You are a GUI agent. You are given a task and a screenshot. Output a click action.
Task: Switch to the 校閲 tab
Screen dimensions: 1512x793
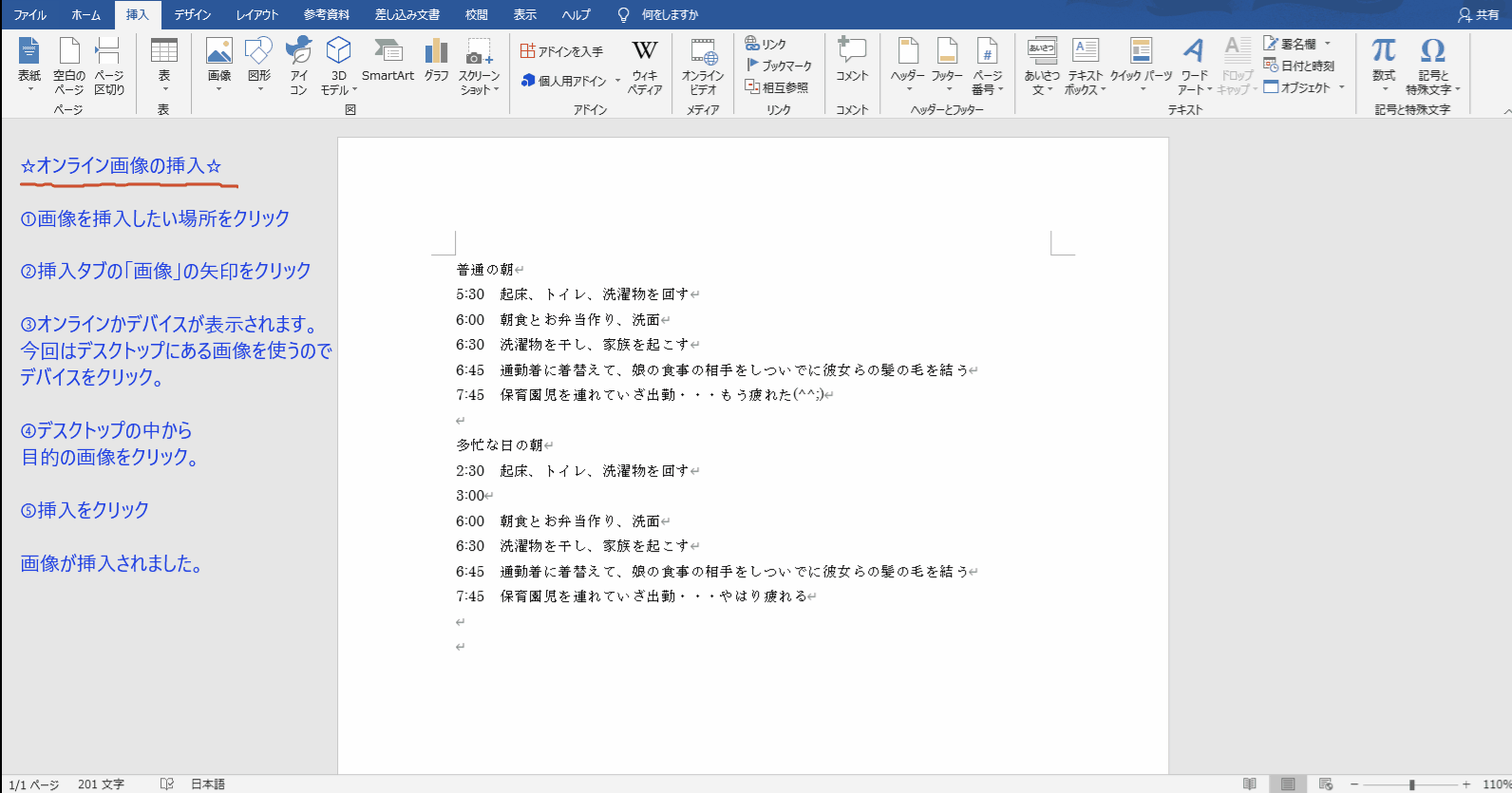coord(477,14)
